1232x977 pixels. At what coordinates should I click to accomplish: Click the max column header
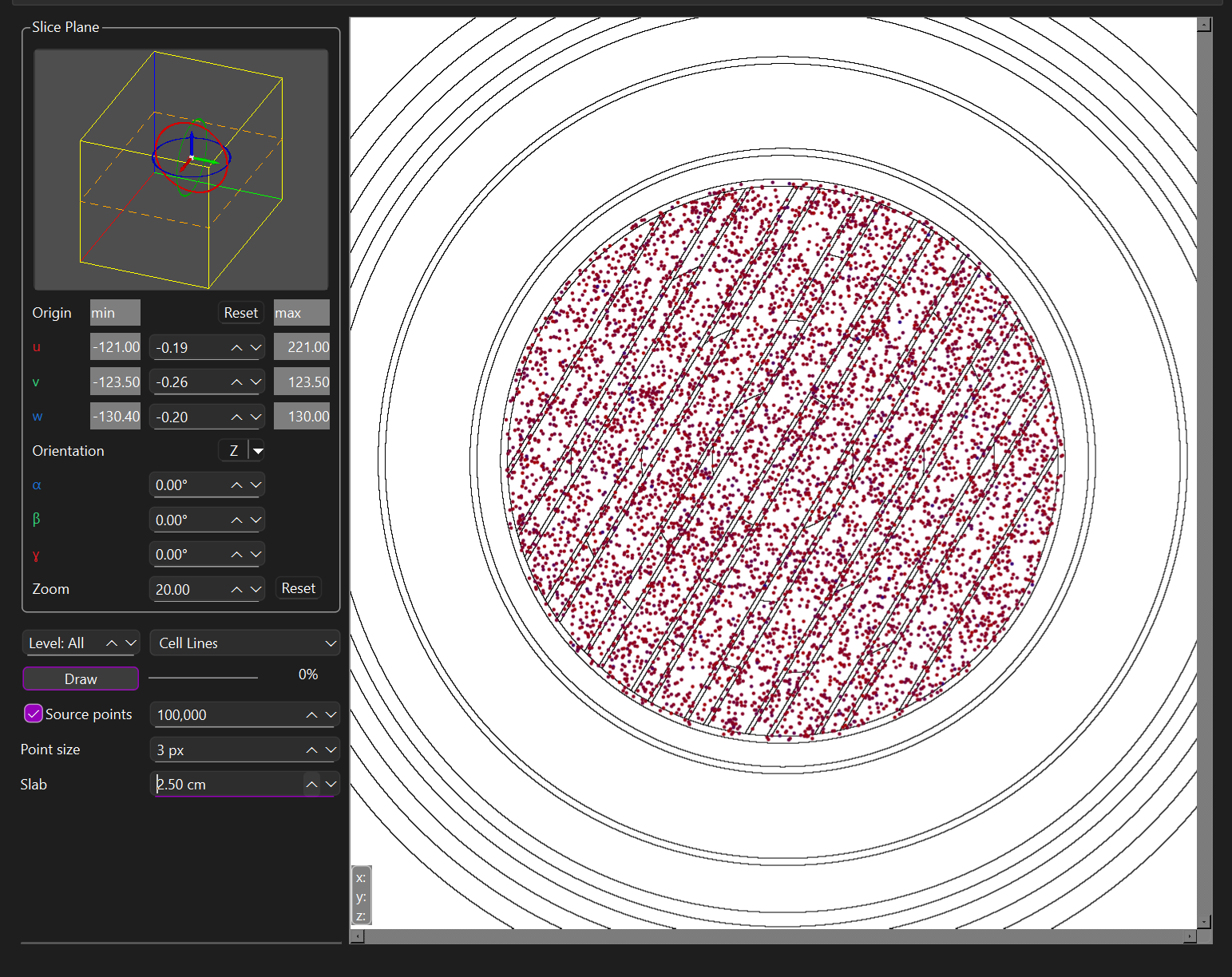click(302, 313)
